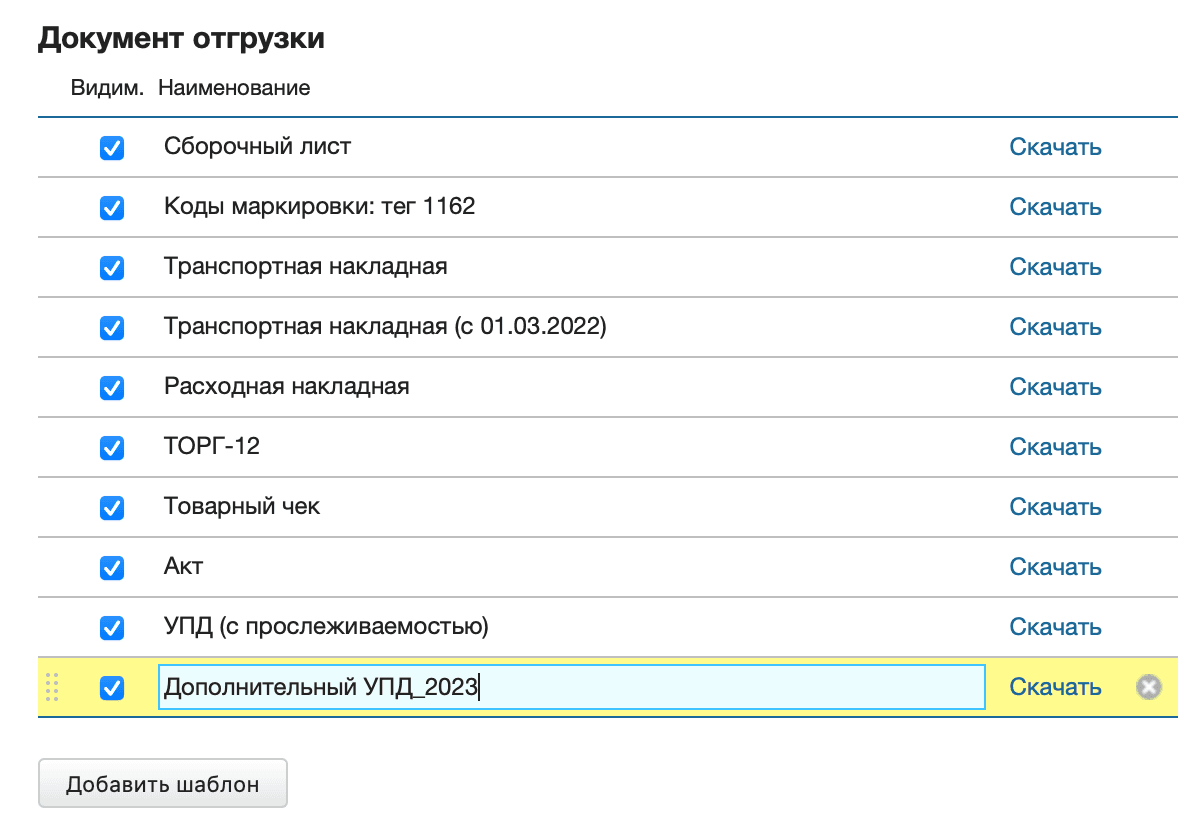The image size is (1198, 830).
Task: Download the ТОРГ-12 template
Action: pos(1055,447)
